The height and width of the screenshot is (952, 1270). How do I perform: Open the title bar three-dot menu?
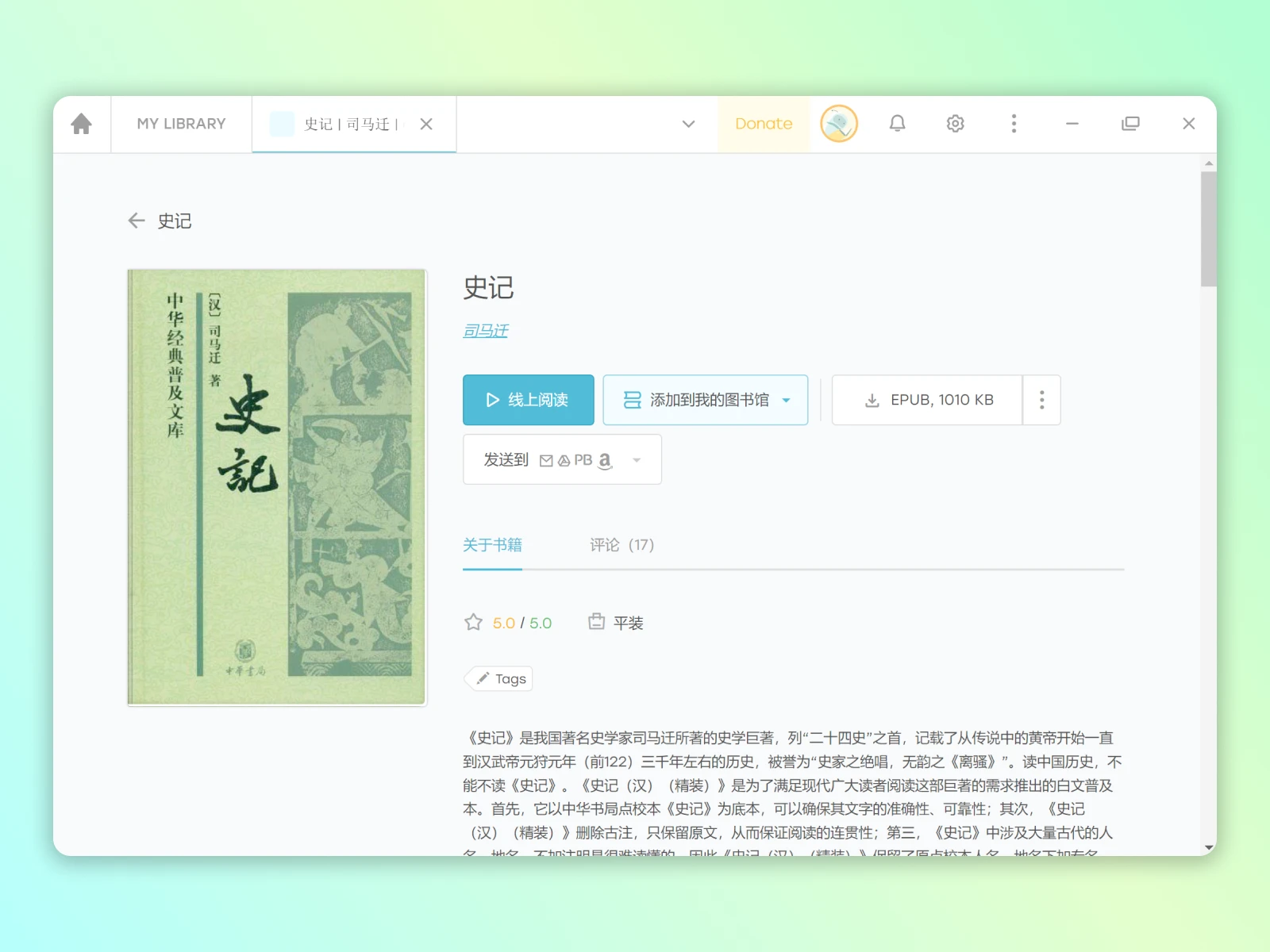click(1014, 124)
